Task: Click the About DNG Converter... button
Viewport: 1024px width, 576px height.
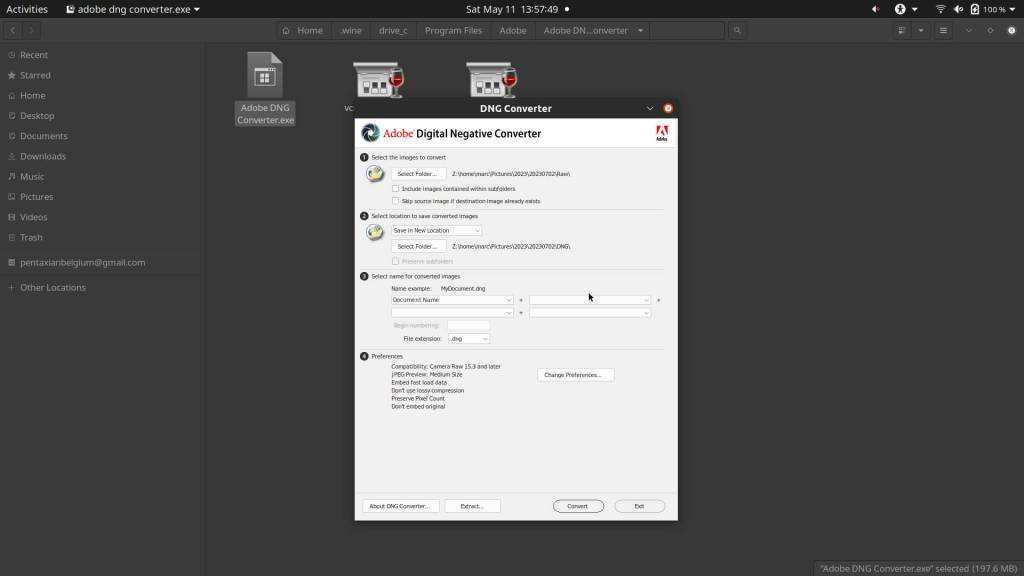Action: pos(400,506)
